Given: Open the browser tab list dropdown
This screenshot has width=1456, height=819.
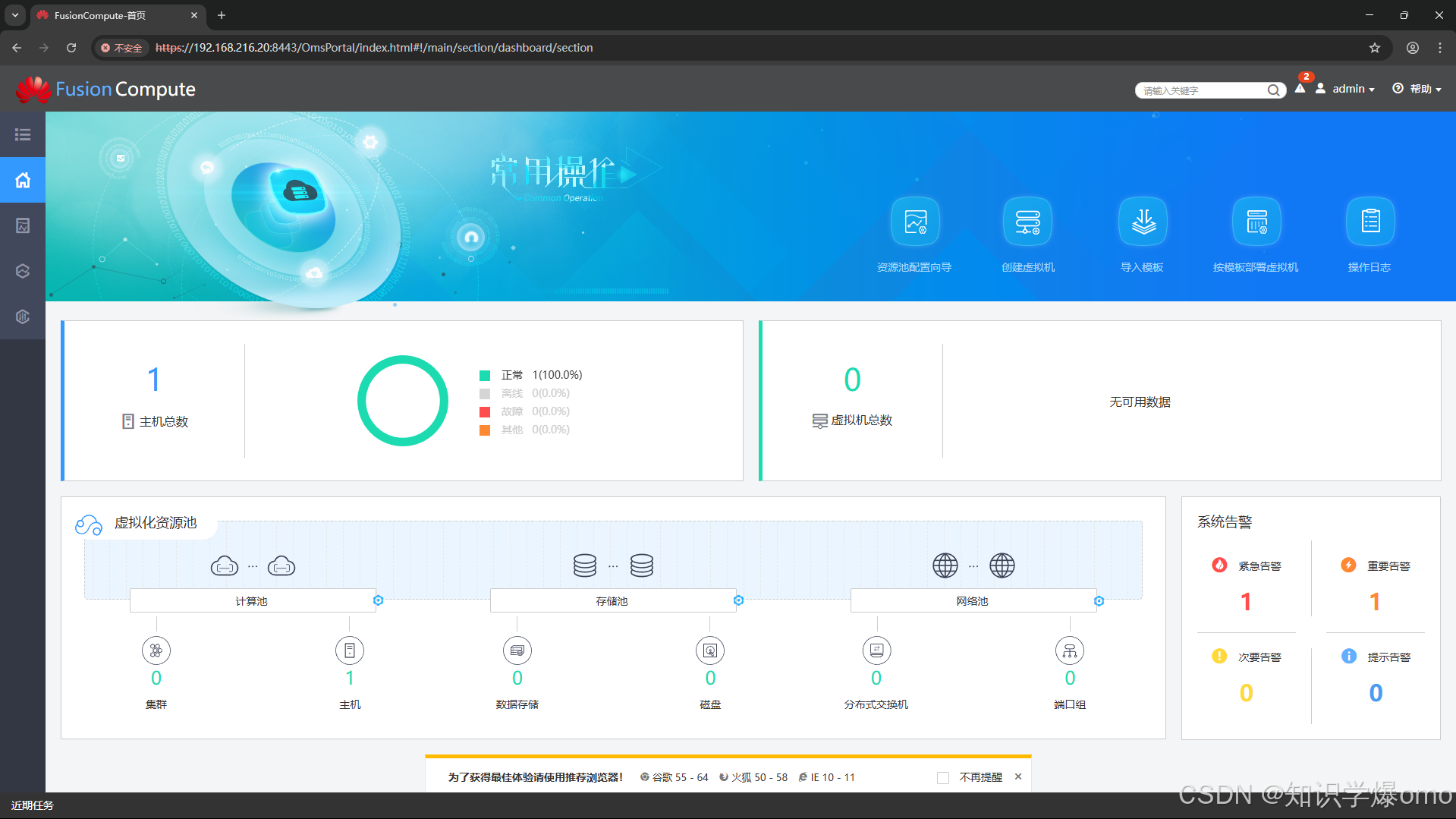Looking at the screenshot, I should click(x=14, y=15).
